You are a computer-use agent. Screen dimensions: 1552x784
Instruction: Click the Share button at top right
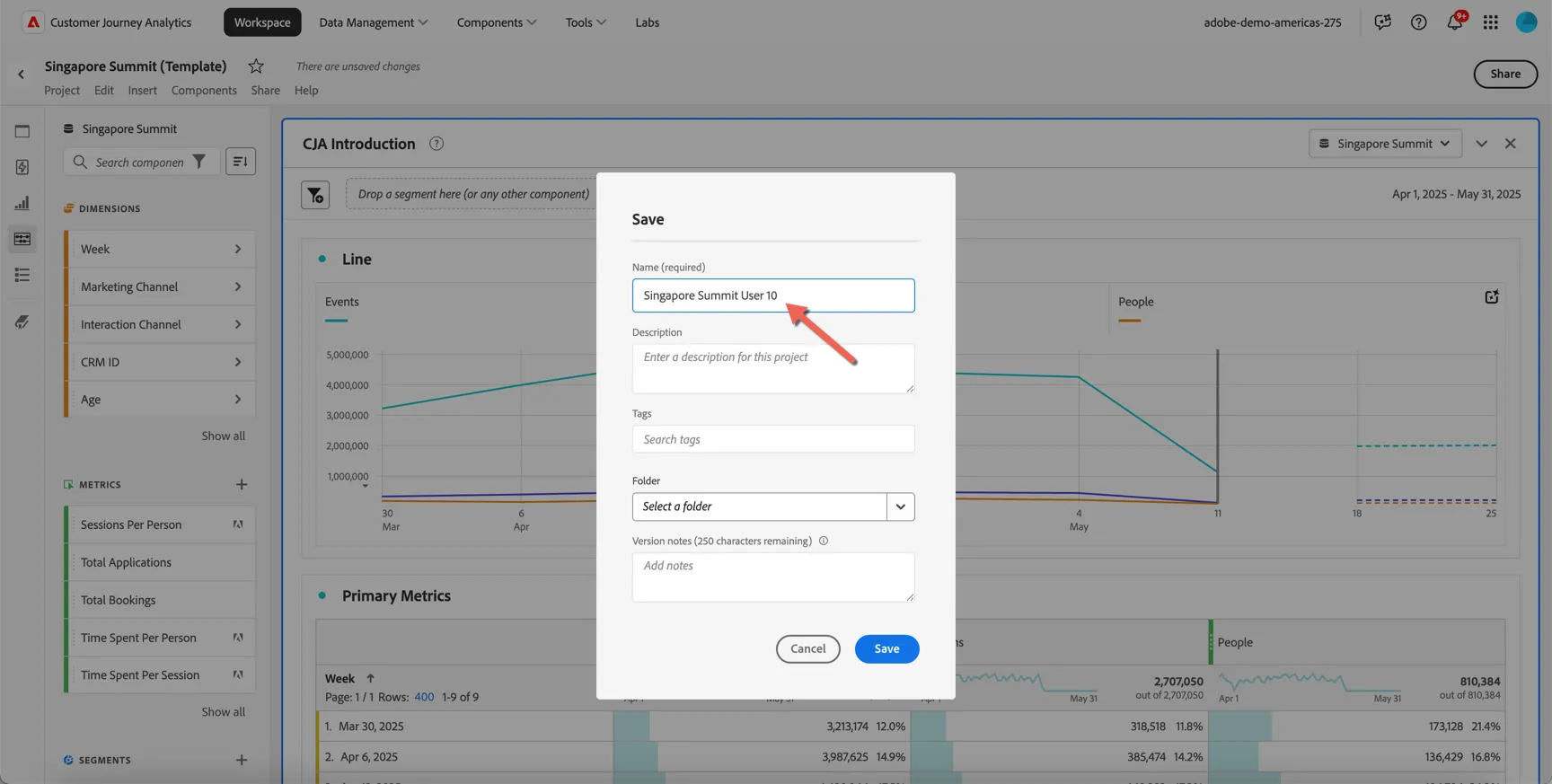point(1505,74)
